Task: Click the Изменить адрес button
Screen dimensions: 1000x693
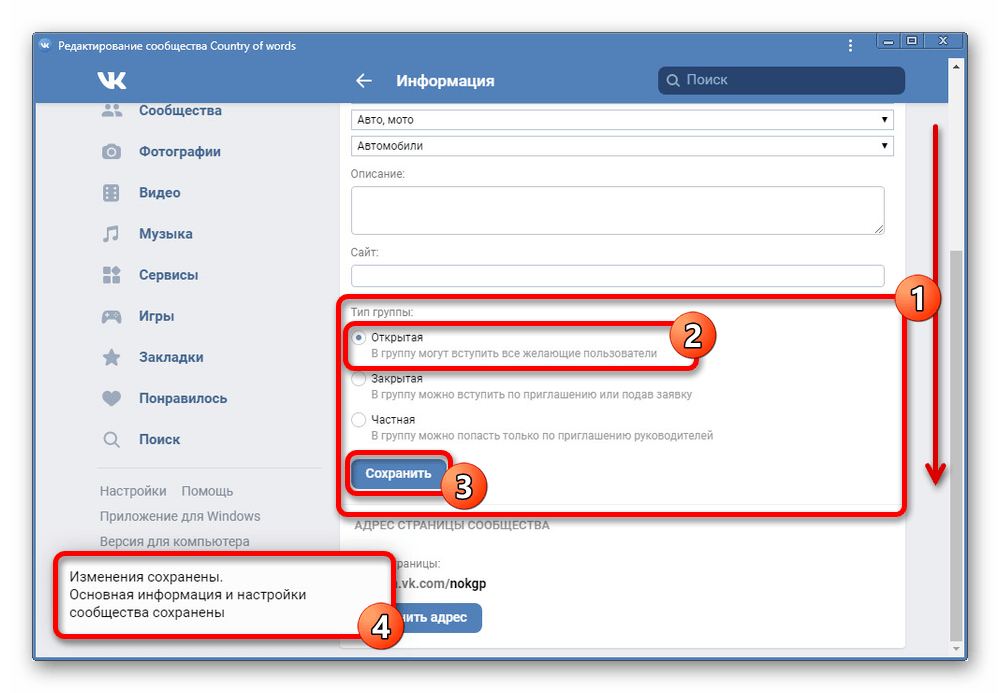Action: click(x=437, y=618)
